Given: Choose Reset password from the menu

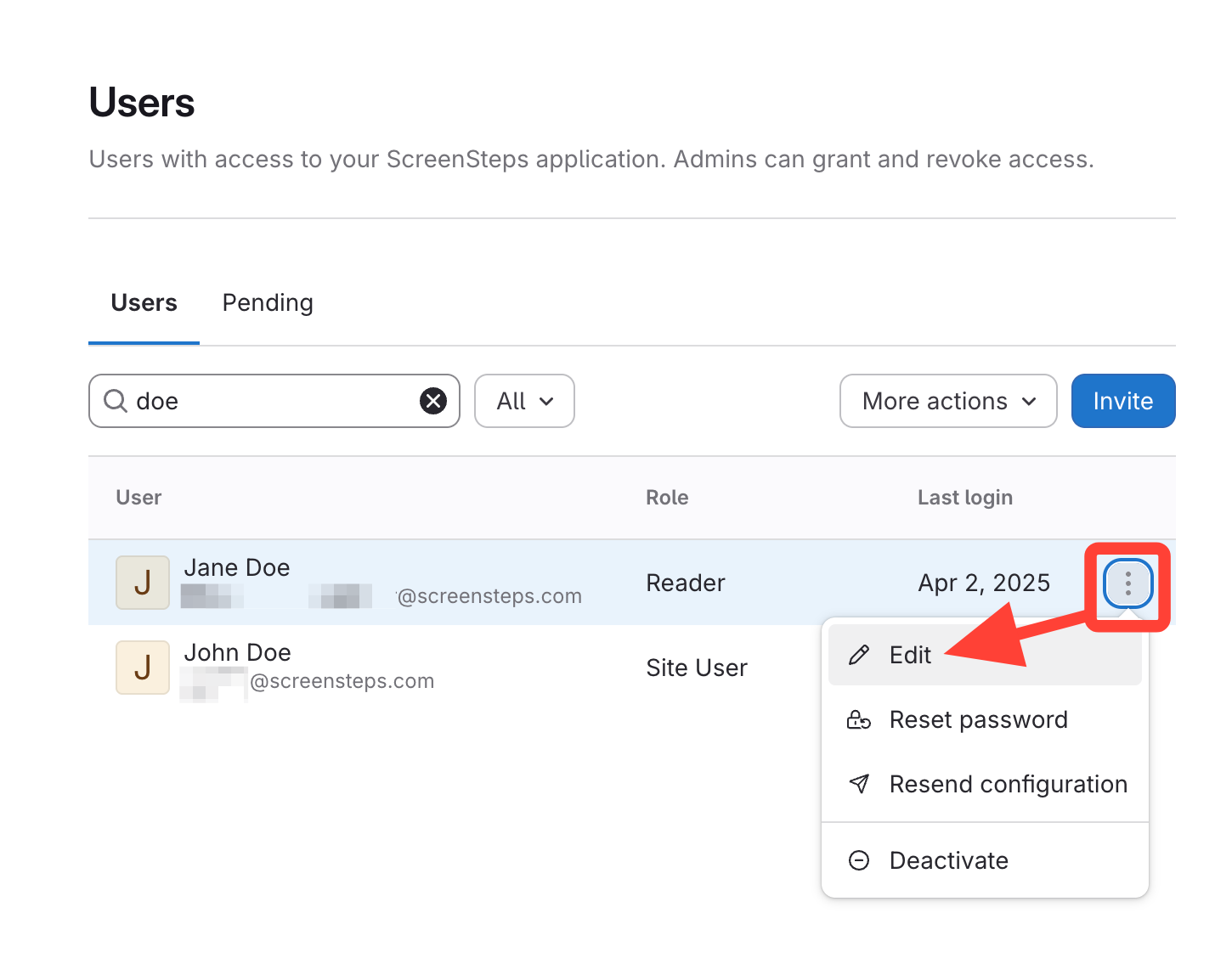Looking at the screenshot, I should click(978, 720).
